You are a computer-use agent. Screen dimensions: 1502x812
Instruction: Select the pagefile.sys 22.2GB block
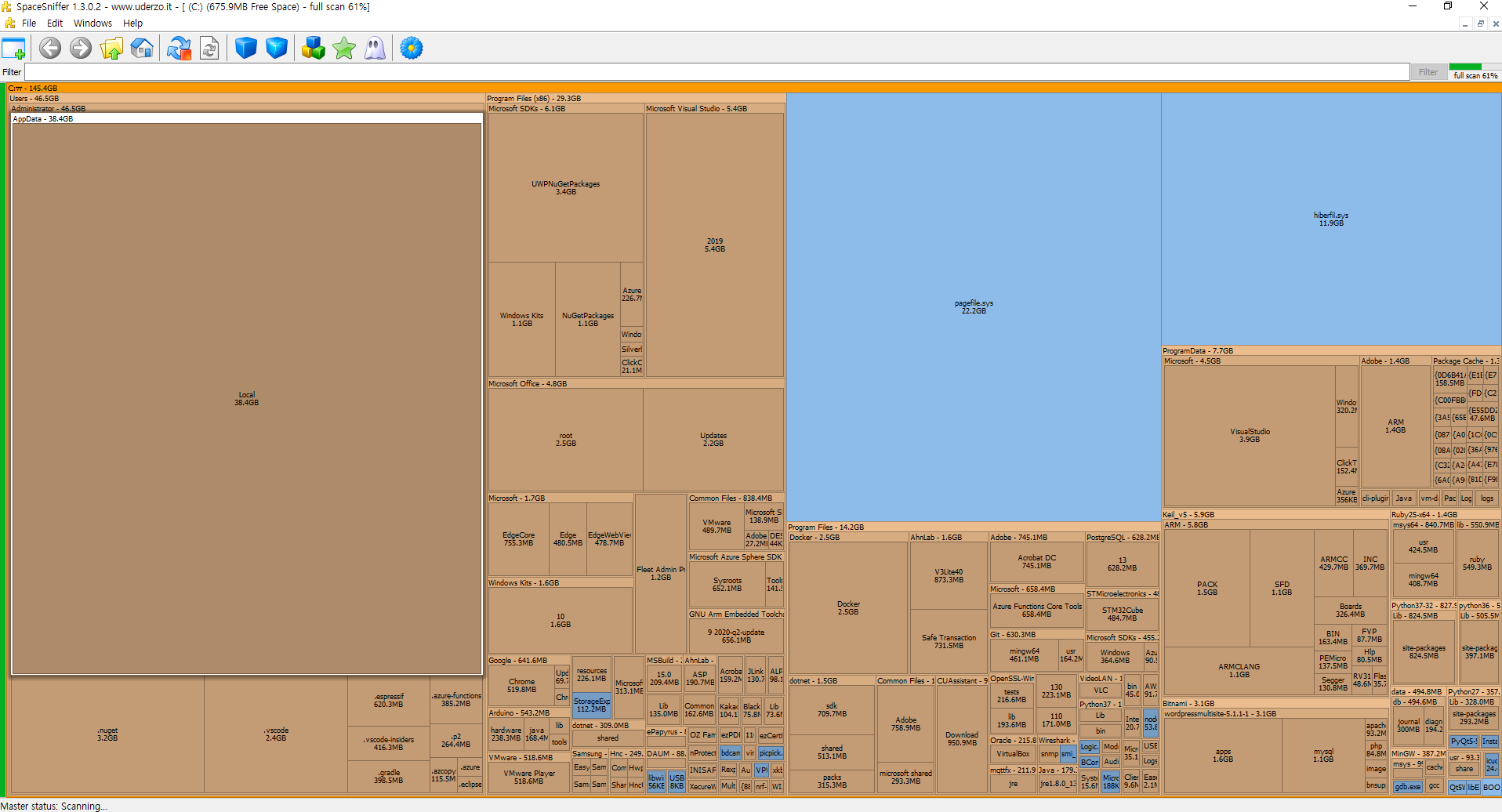click(974, 307)
